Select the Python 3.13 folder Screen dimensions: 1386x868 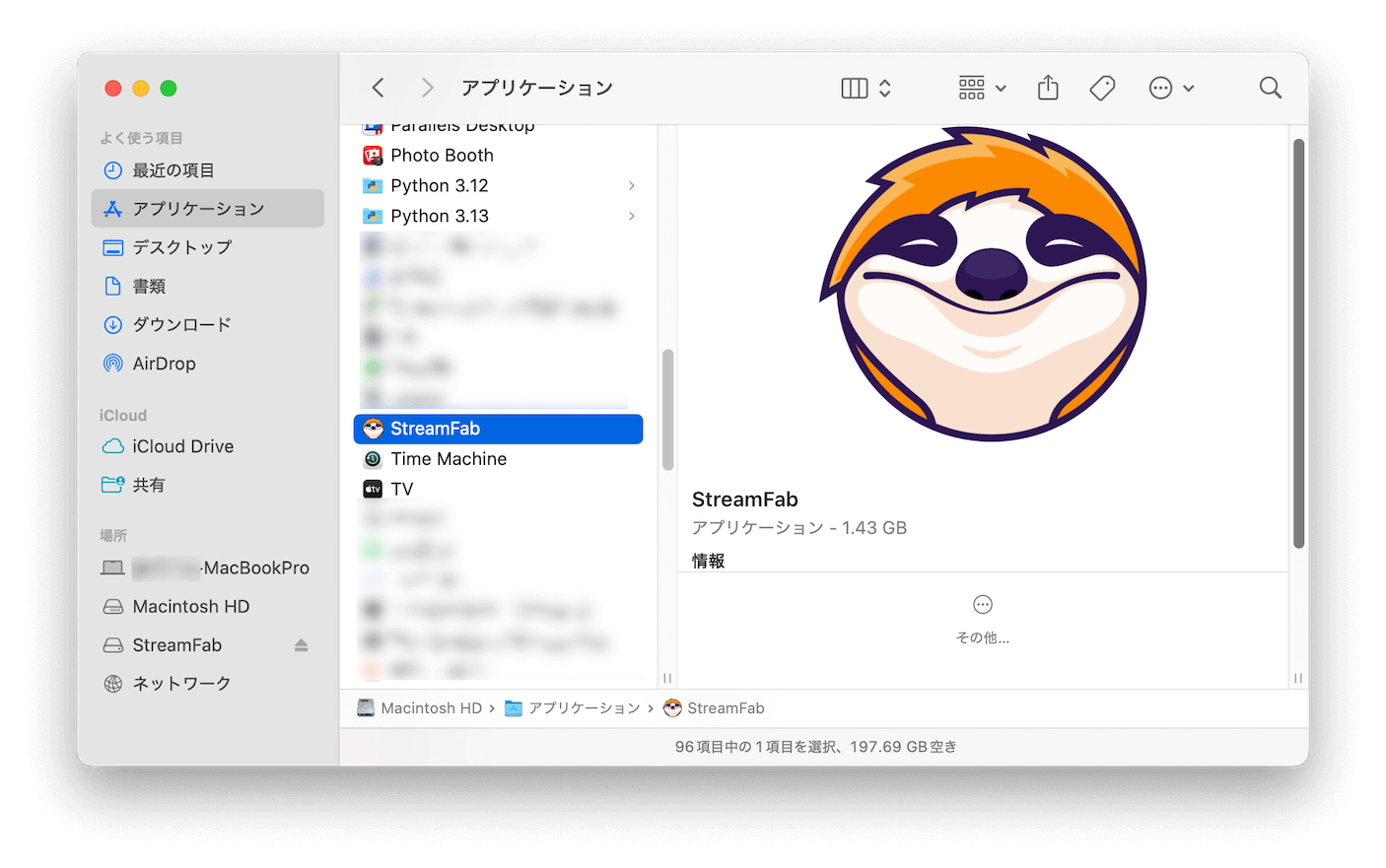tap(498, 216)
